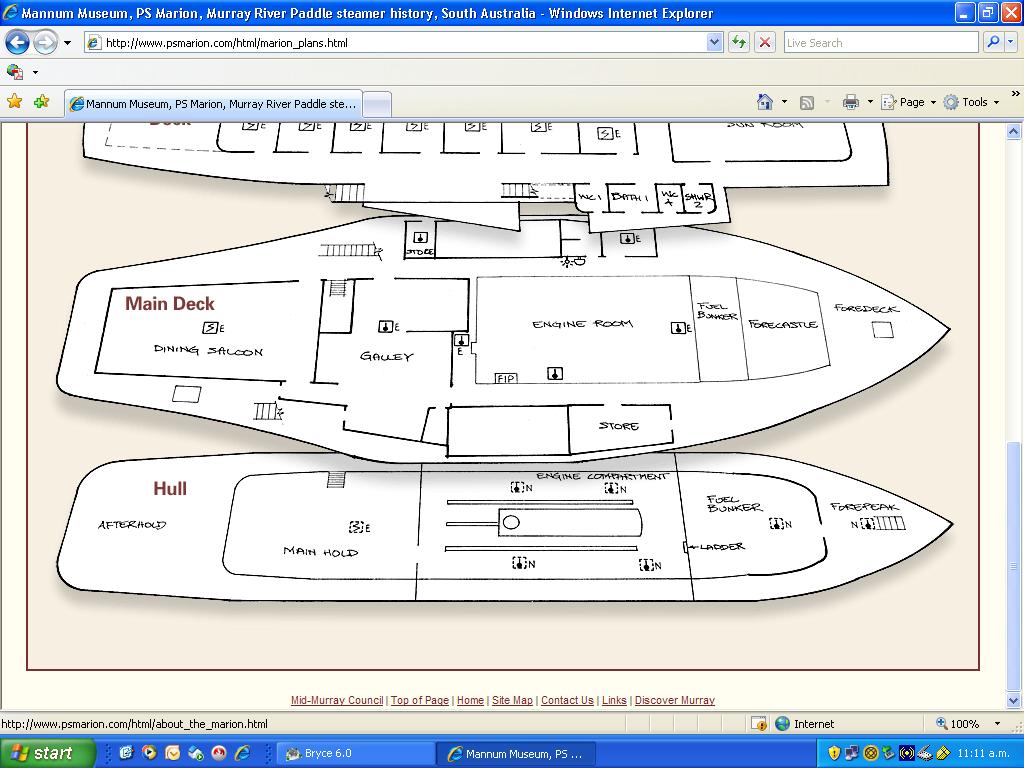The width and height of the screenshot is (1024, 768).
Task: Expand the command bar overflow chevron
Action: [1015, 94]
